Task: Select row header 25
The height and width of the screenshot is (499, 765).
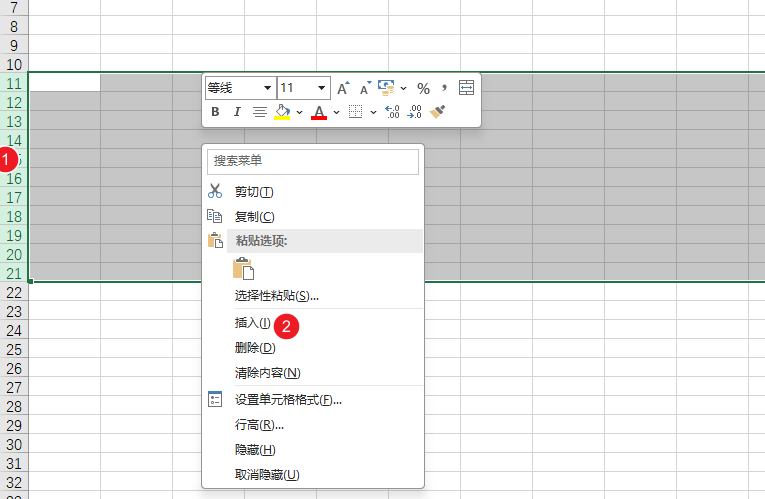Action: pos(14,349)
